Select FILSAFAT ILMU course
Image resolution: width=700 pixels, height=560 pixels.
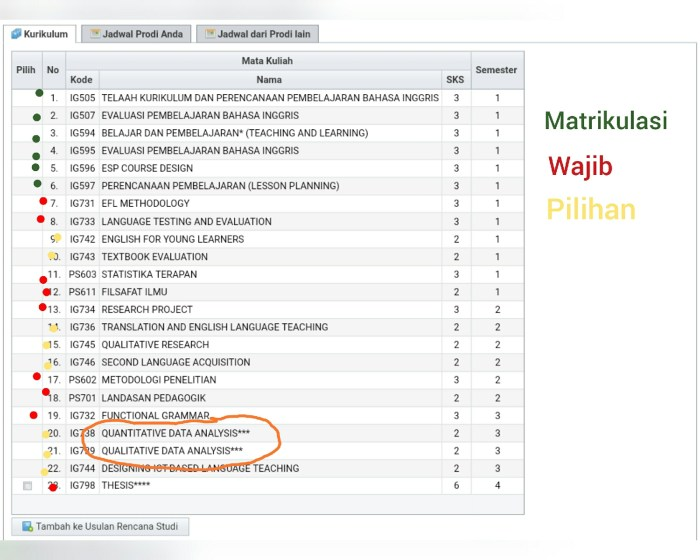pyautogui.click(x=134, y=292)
